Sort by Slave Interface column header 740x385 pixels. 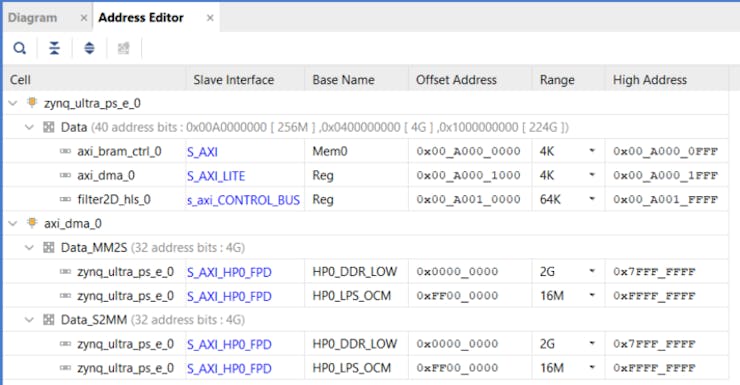pyautogui.click(x=245, y=80)
